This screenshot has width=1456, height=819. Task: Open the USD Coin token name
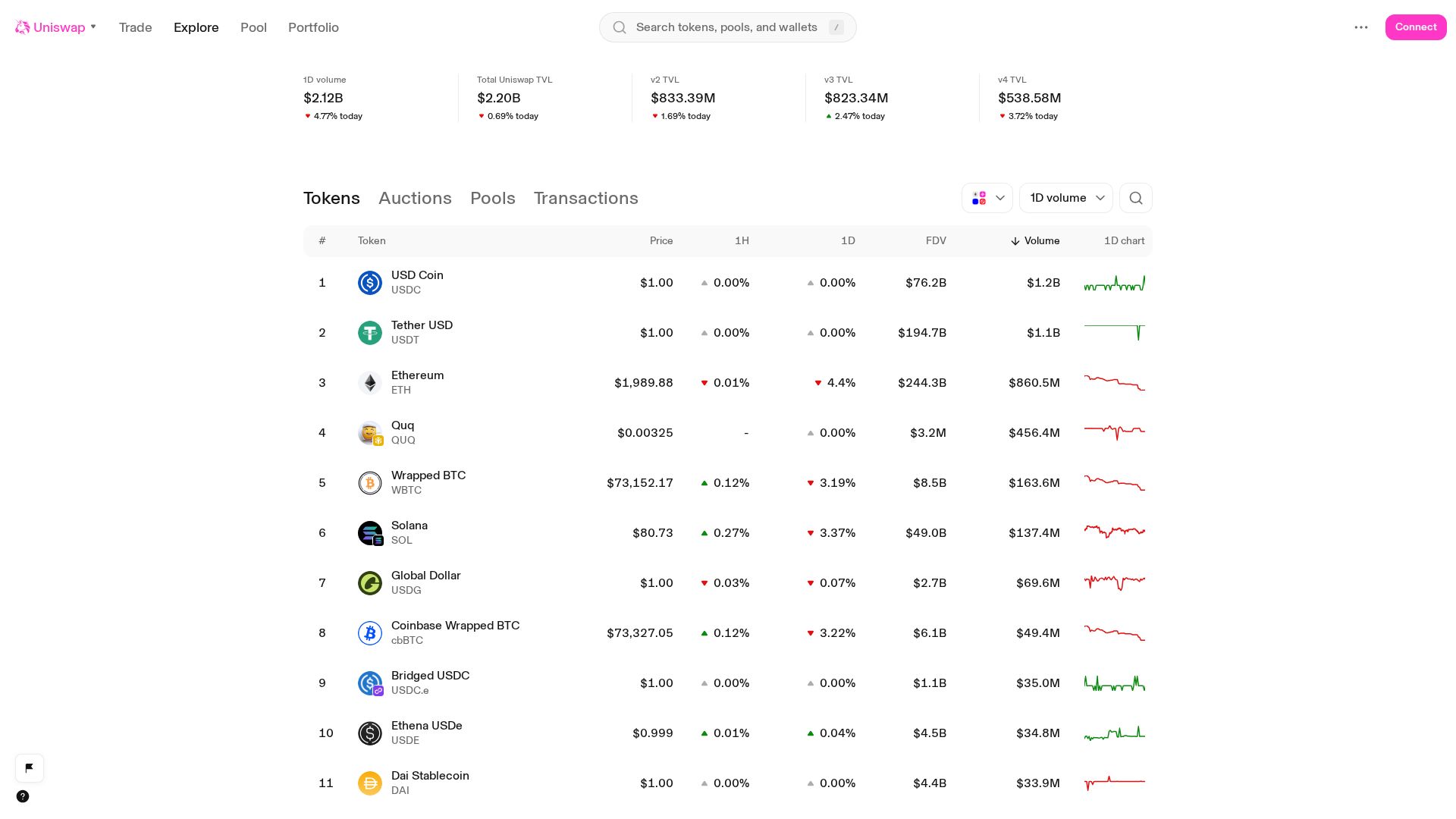417,275
